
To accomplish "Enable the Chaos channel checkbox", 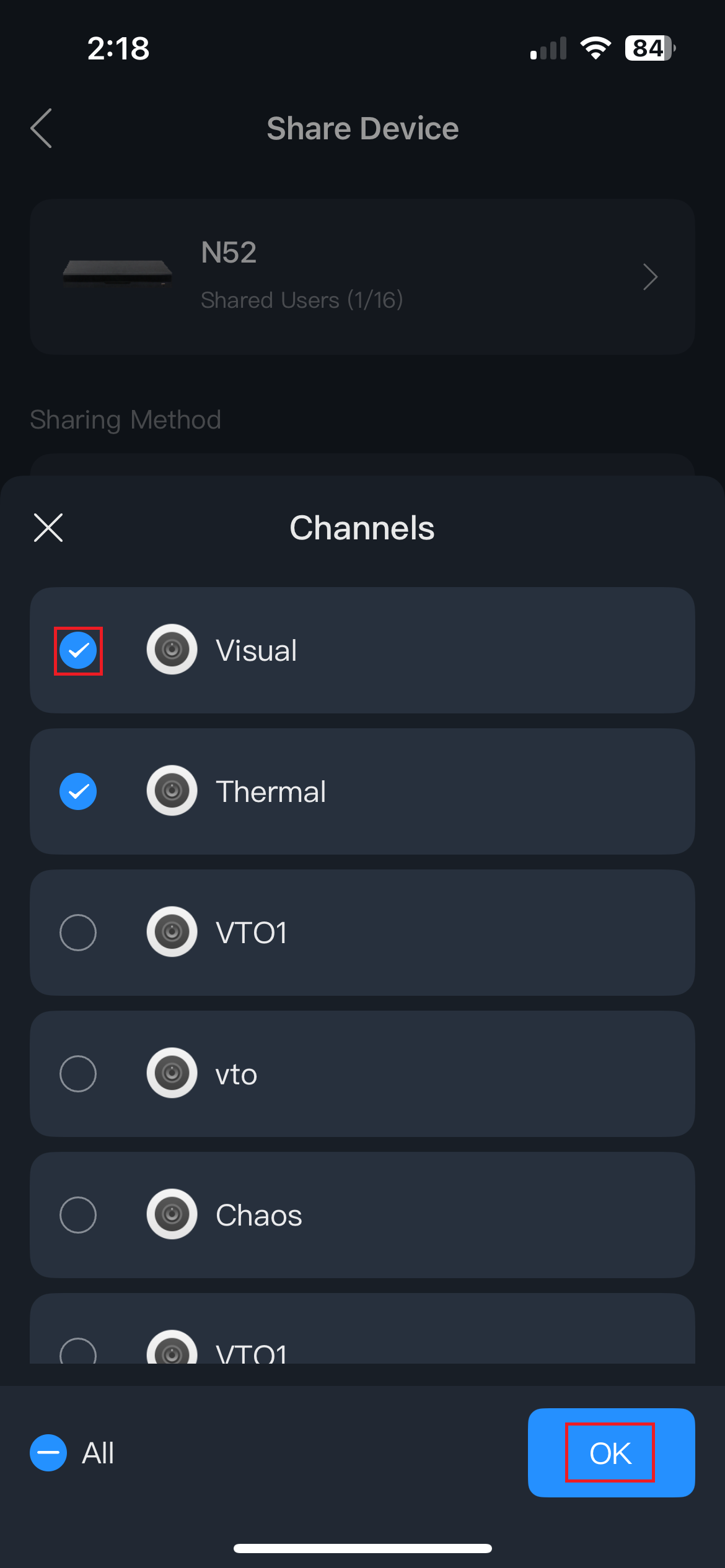I will tap(78, 1215).
